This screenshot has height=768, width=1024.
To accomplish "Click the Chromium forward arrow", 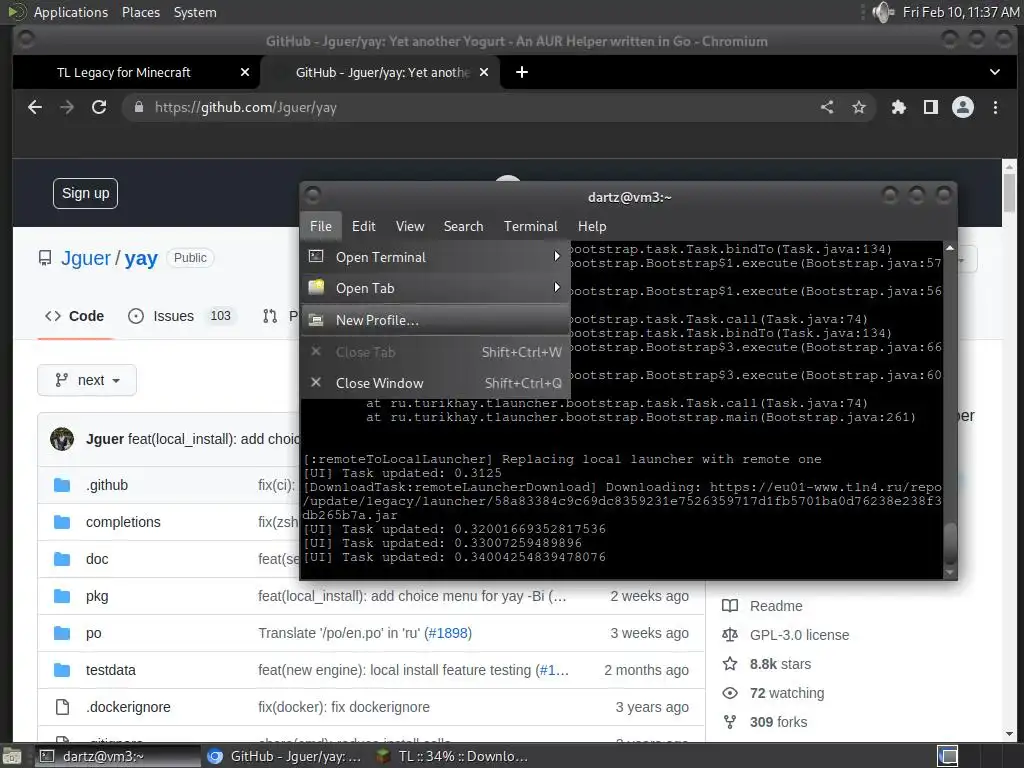I will (67, 107).
